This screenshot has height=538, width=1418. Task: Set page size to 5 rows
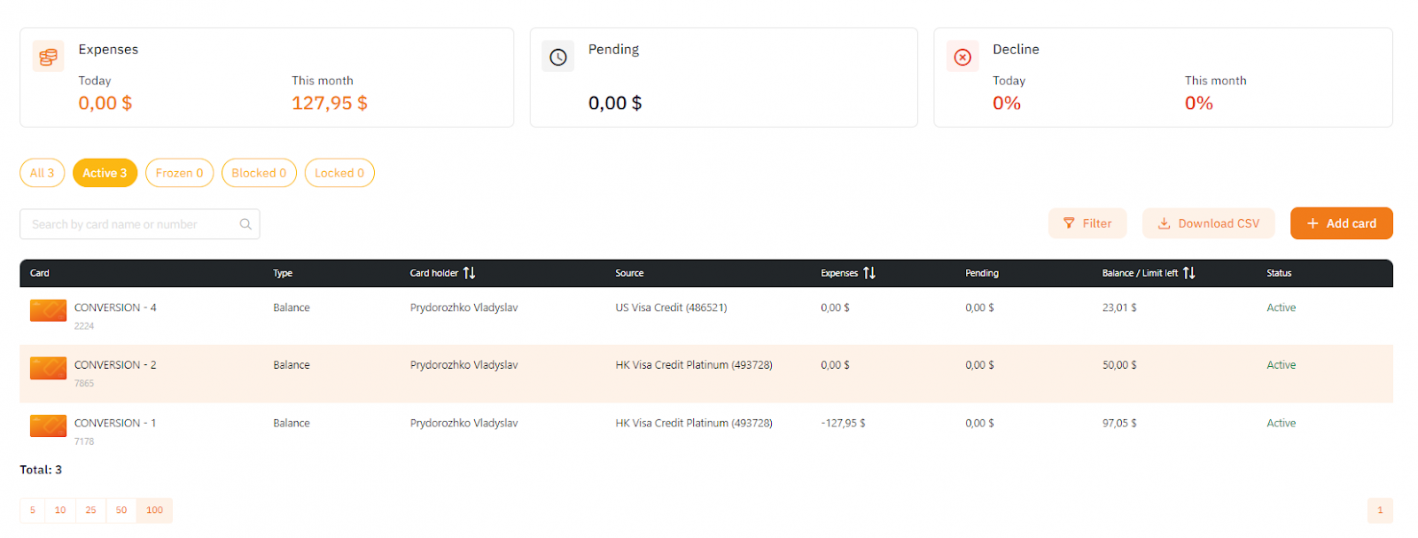[32, 510]
